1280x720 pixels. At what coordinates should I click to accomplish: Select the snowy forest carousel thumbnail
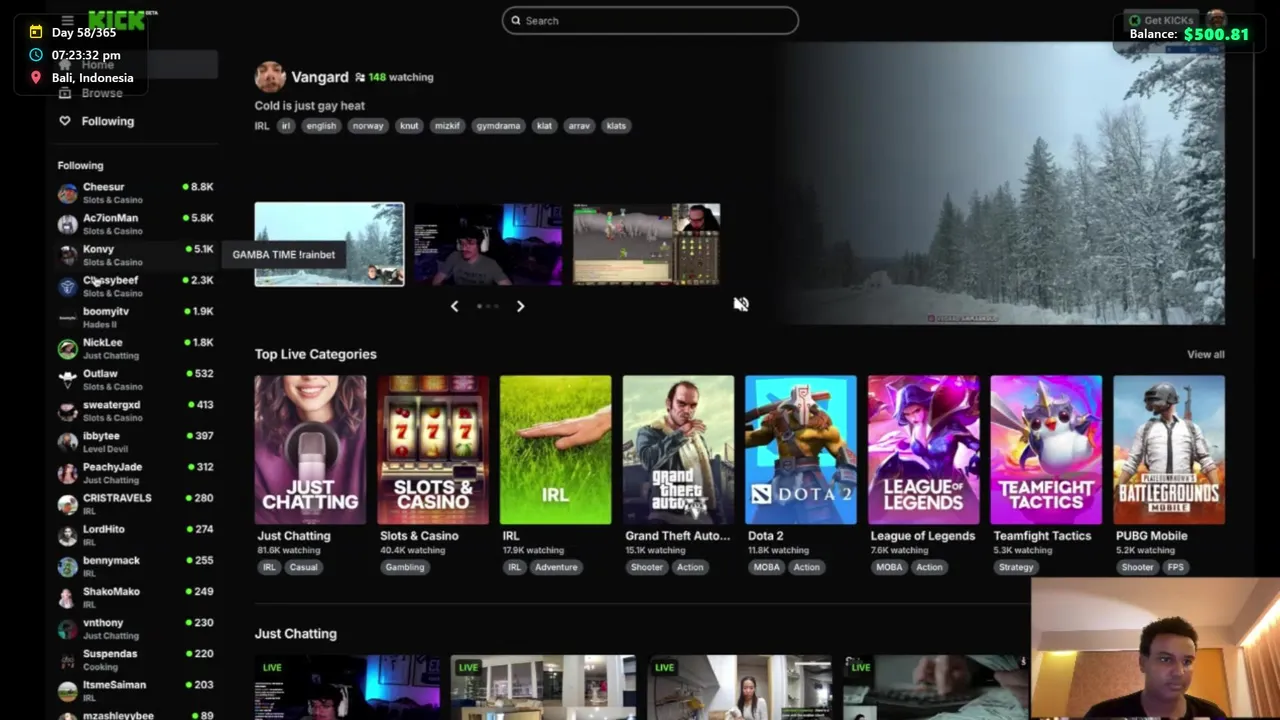tap(329, 245)
